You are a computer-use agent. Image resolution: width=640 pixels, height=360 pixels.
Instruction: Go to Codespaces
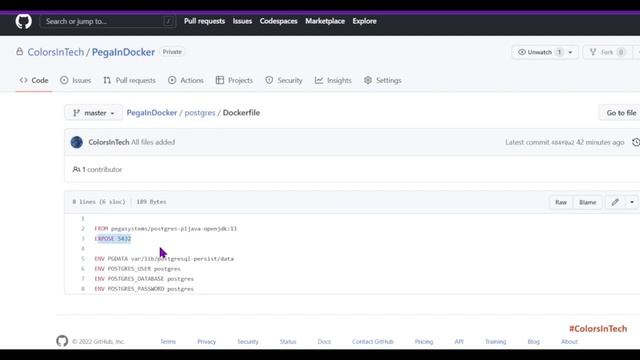(x=278, y=21)
